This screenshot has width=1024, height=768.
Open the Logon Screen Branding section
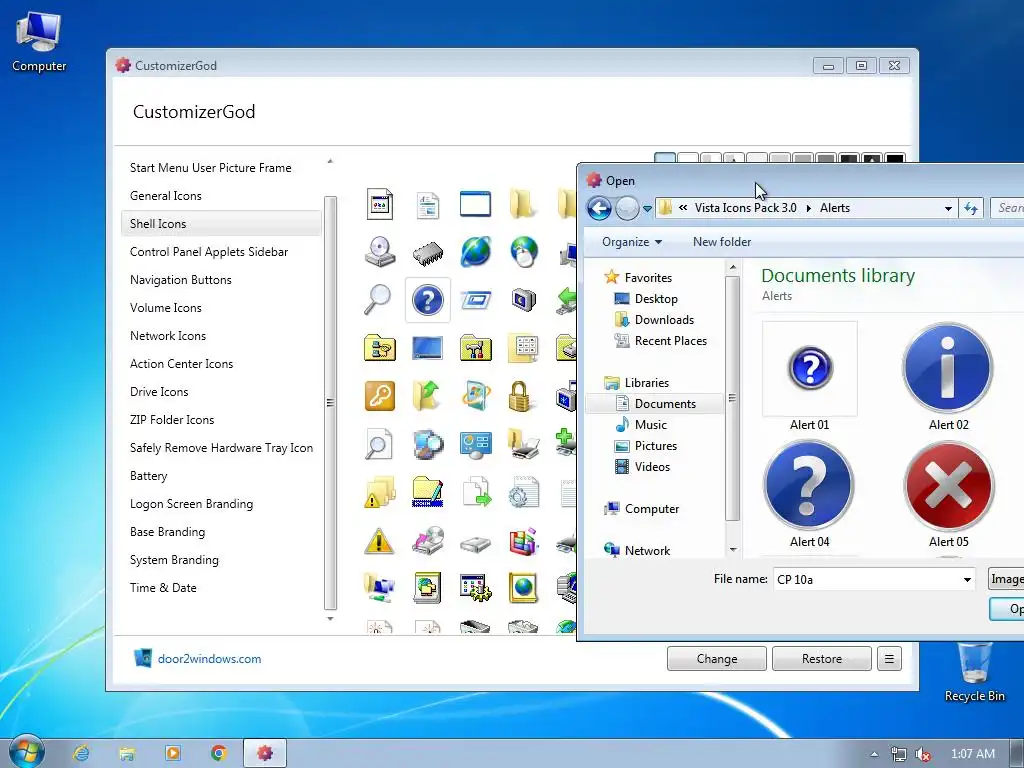pyautogui.click(x=191, y=504)
